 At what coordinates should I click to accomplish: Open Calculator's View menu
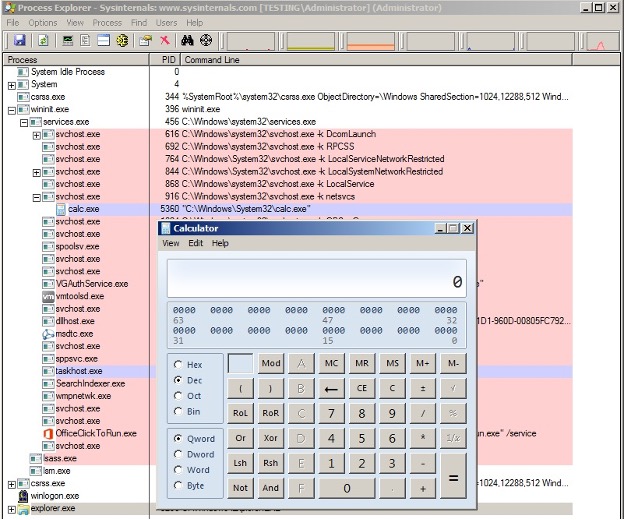(x=171, y=243)
